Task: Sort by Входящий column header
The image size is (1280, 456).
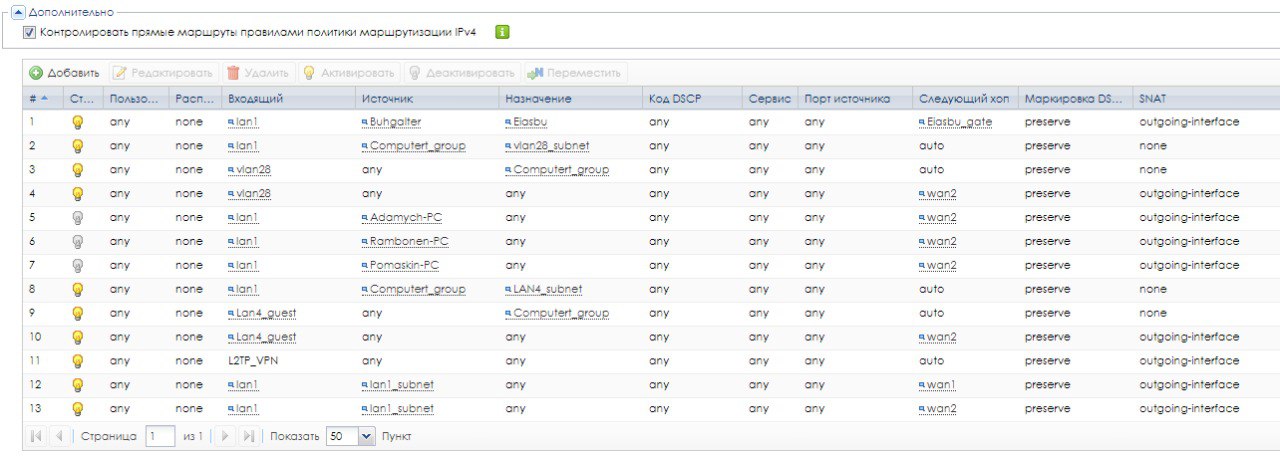Action: coord(288,99)
